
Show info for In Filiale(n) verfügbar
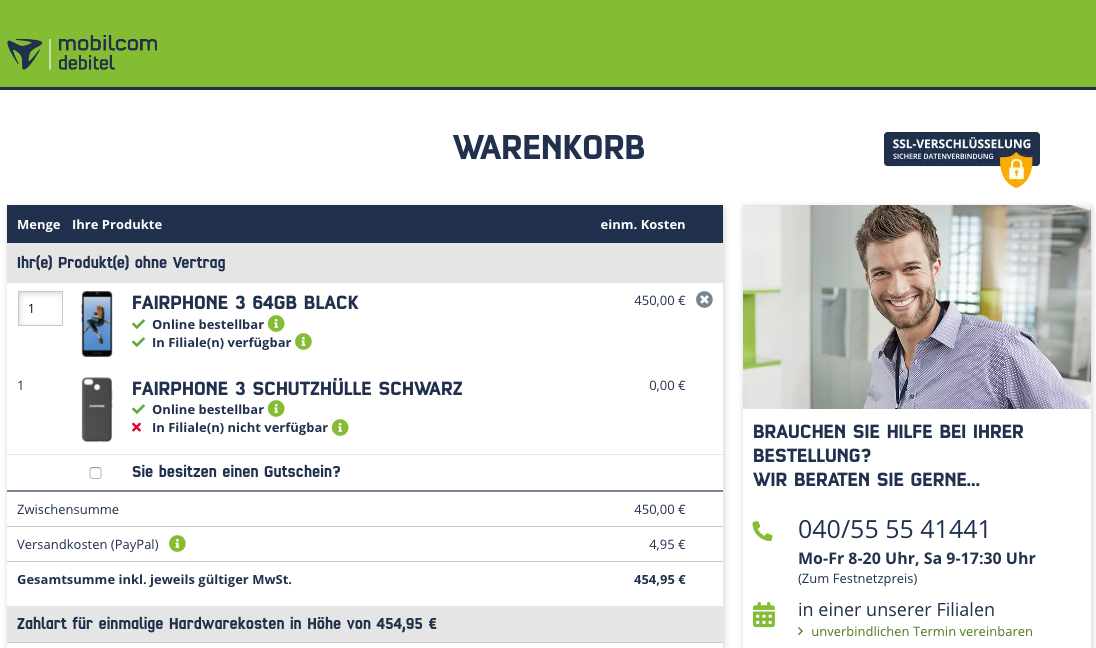tap(303, 342)
